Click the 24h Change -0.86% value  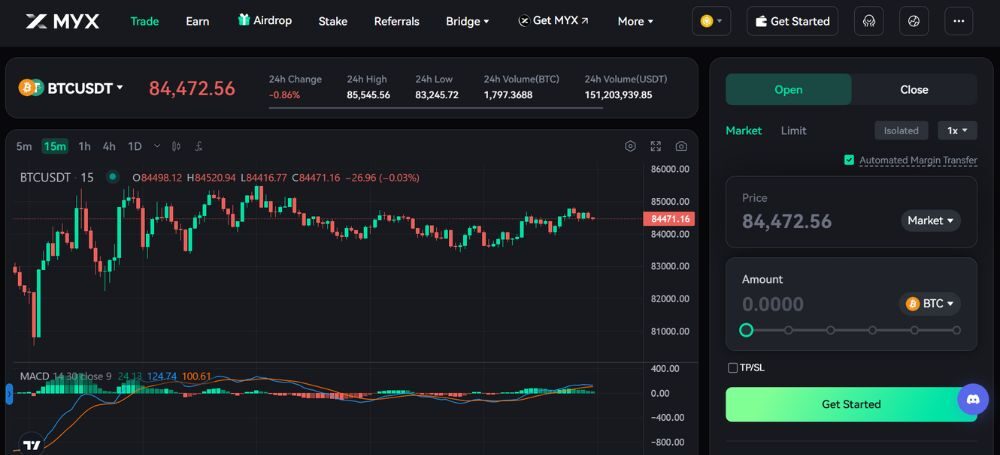[x=284, y=95]
